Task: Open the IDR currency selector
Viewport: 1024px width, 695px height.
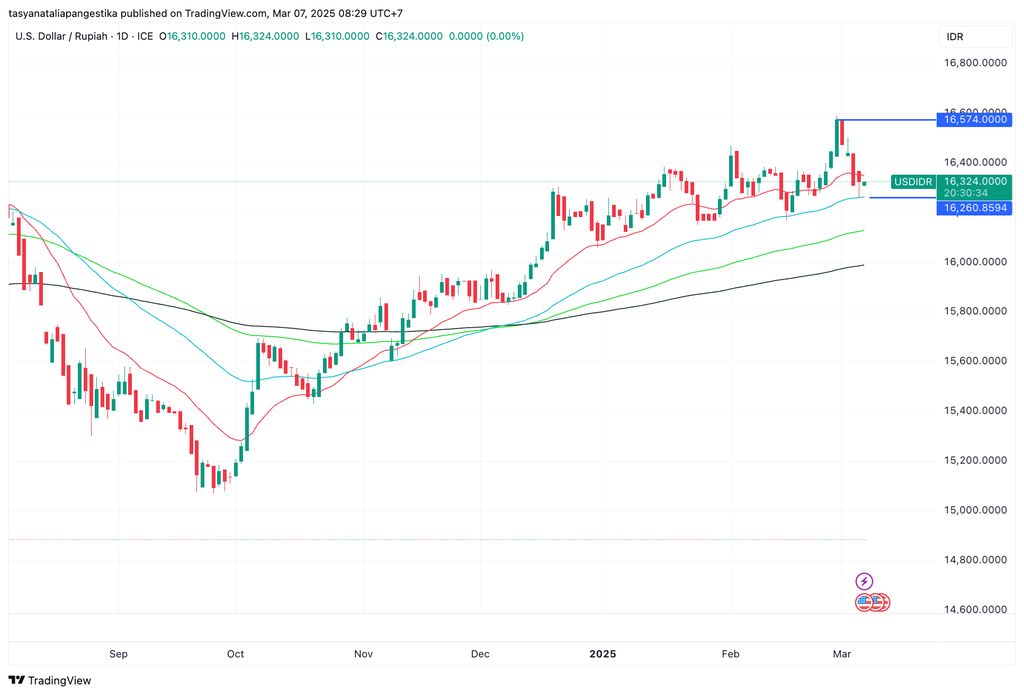Action: coord(974,37)
